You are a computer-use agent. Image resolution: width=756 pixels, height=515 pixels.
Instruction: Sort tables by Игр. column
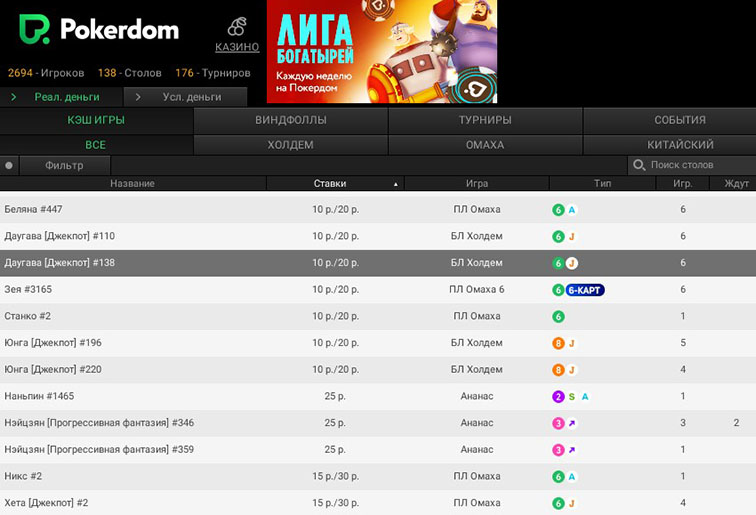pyautogui.click(x=683, y=183)
